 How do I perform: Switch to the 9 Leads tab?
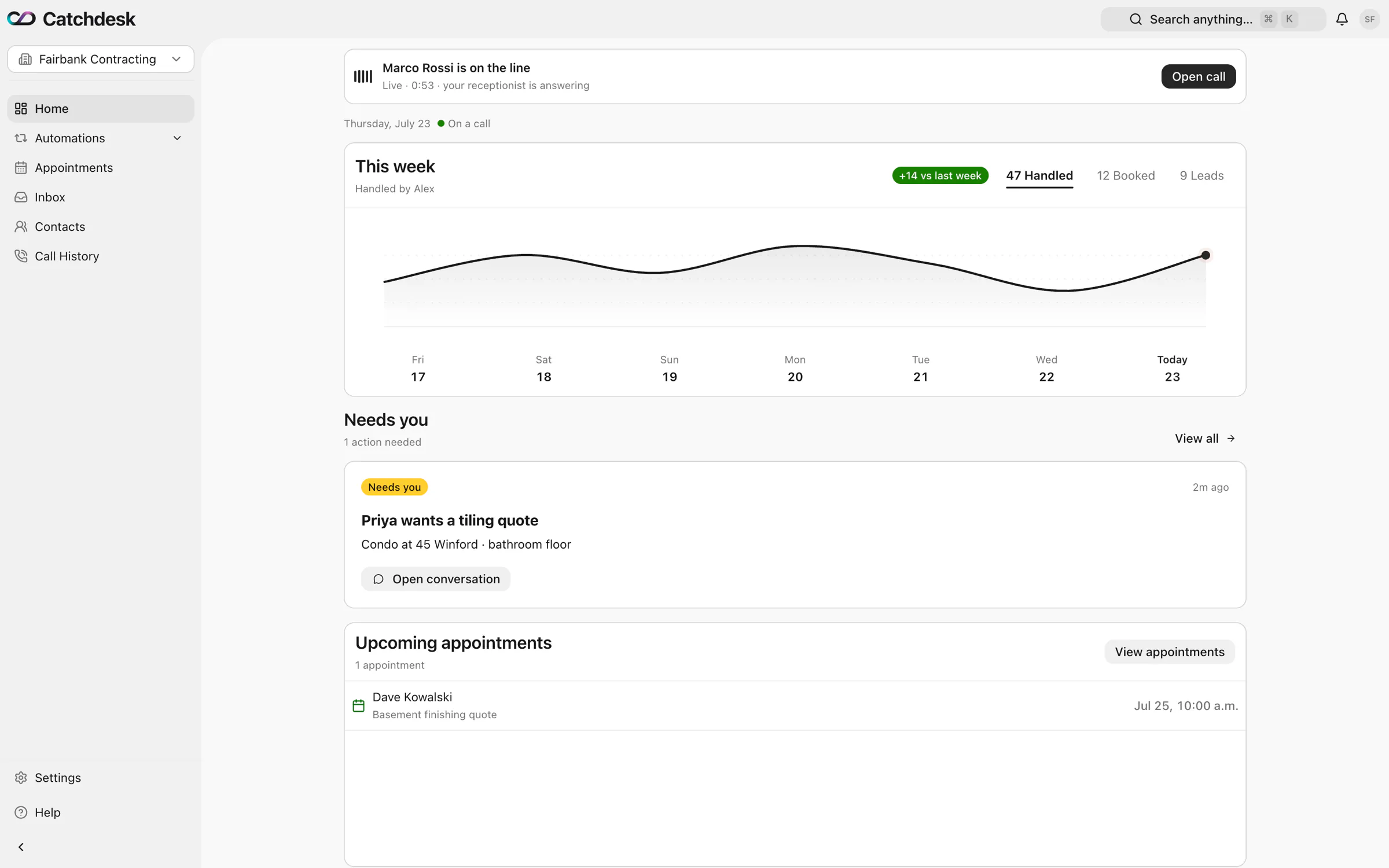1201,175
